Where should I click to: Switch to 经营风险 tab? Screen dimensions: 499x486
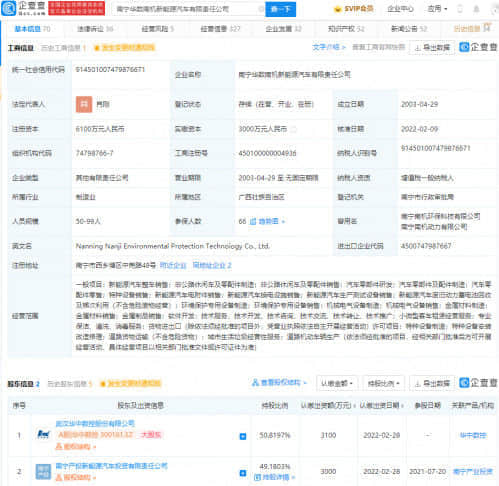pyautogui.click(x=158, y=29)
